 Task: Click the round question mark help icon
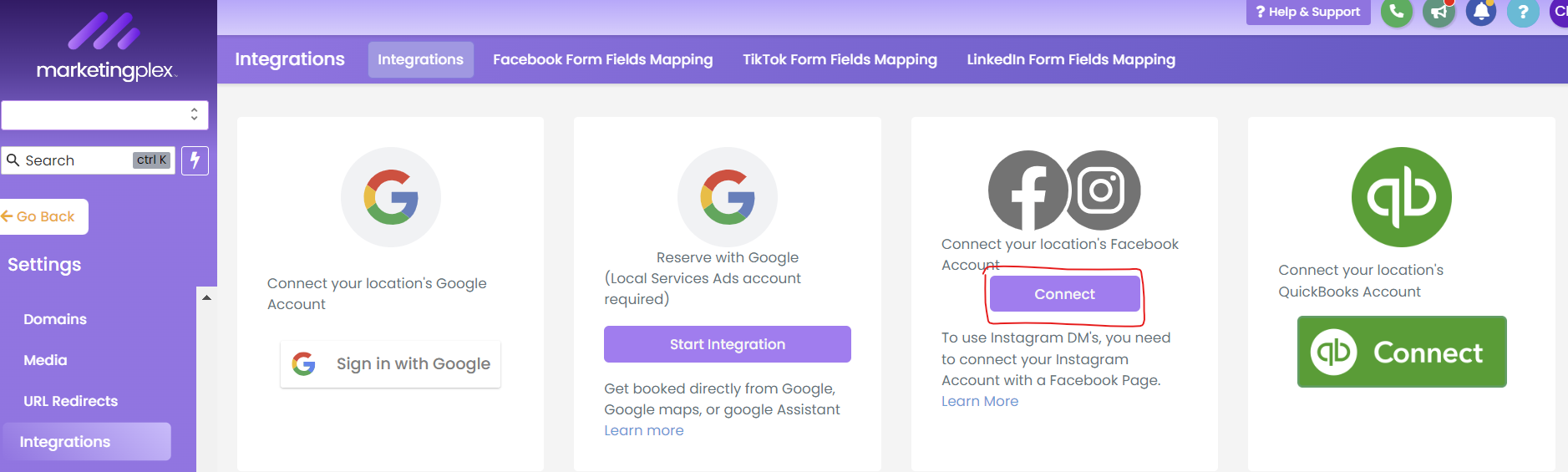pyautogui.click(x=1523, y=12)
